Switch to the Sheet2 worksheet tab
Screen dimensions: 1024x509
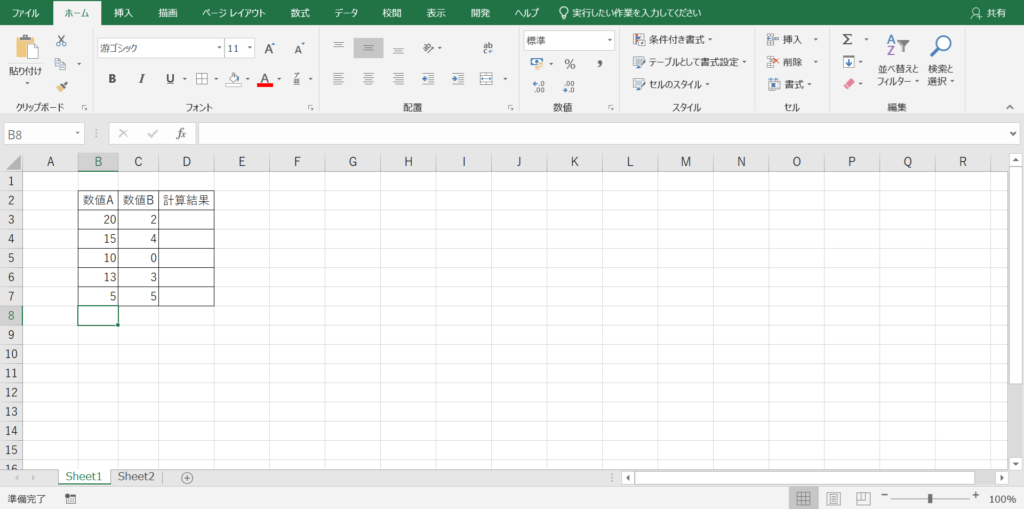coord(136,477)
